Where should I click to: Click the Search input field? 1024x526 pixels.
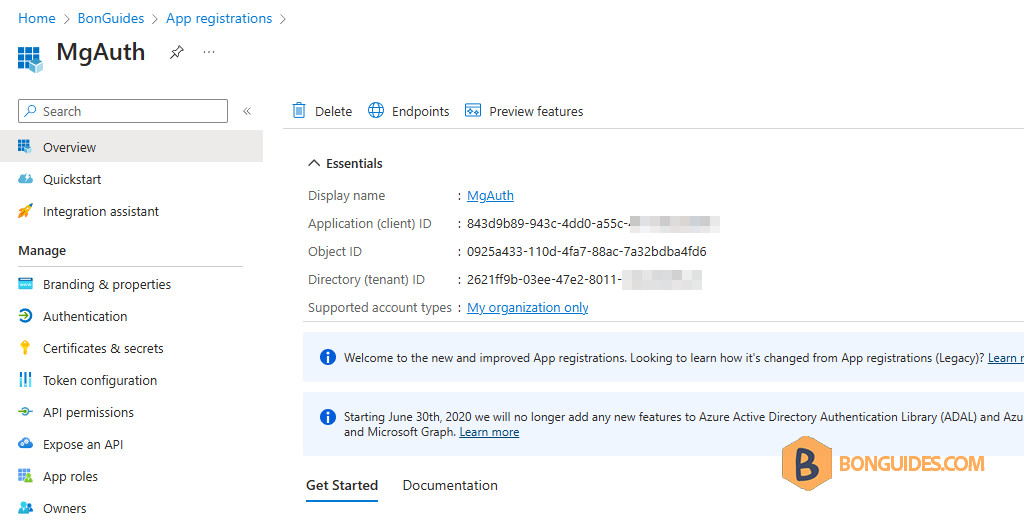pos(123,111)
